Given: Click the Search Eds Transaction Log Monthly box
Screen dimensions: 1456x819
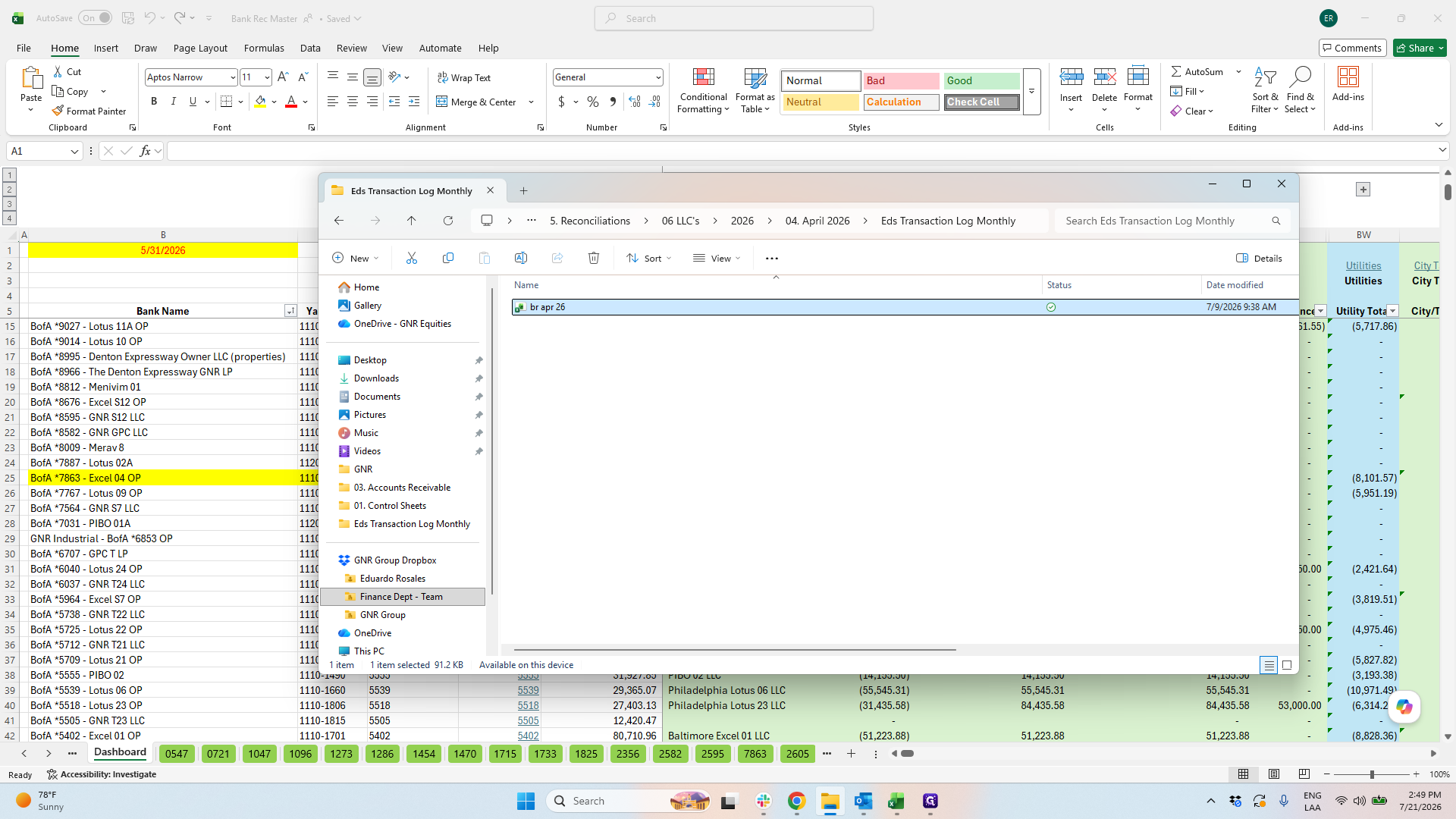Looking at the screenshot, I should tap(1172, 221).
